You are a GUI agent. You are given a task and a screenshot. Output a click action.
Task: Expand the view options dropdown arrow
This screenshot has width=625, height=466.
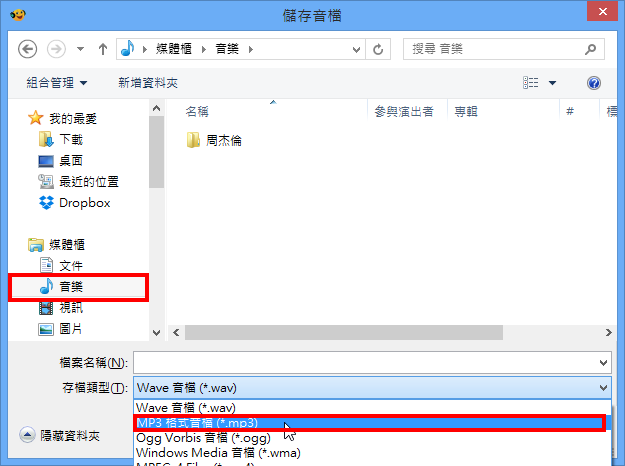552,83
